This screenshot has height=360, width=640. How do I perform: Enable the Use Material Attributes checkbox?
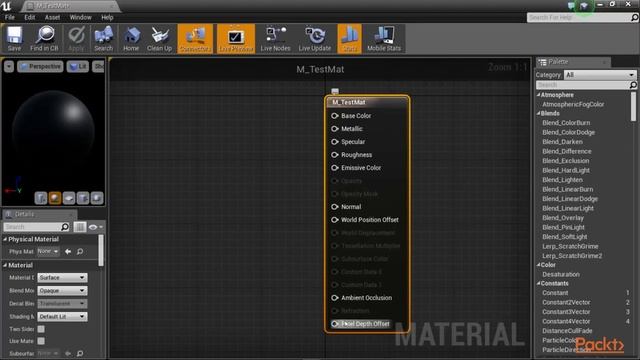[41, 341]
